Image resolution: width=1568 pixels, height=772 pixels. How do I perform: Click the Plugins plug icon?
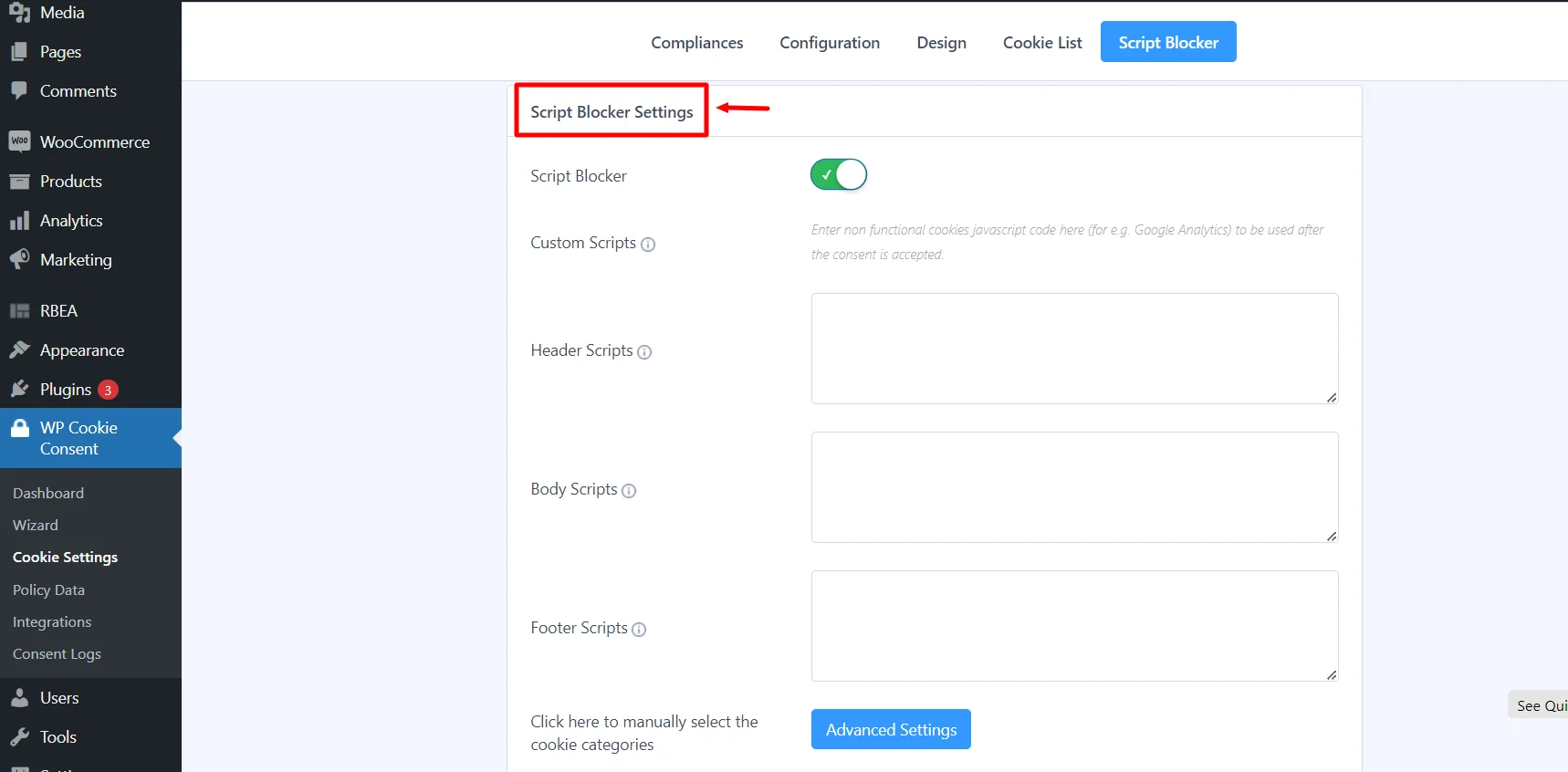click(x=19, y=390)
